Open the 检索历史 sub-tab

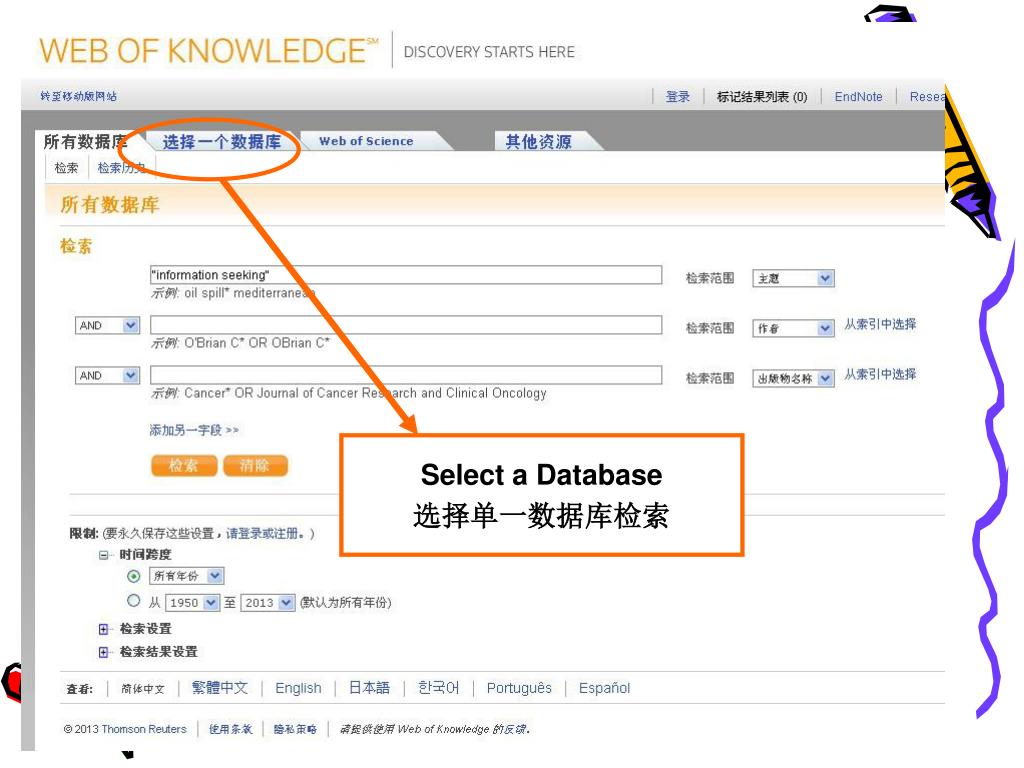point(121,168)
